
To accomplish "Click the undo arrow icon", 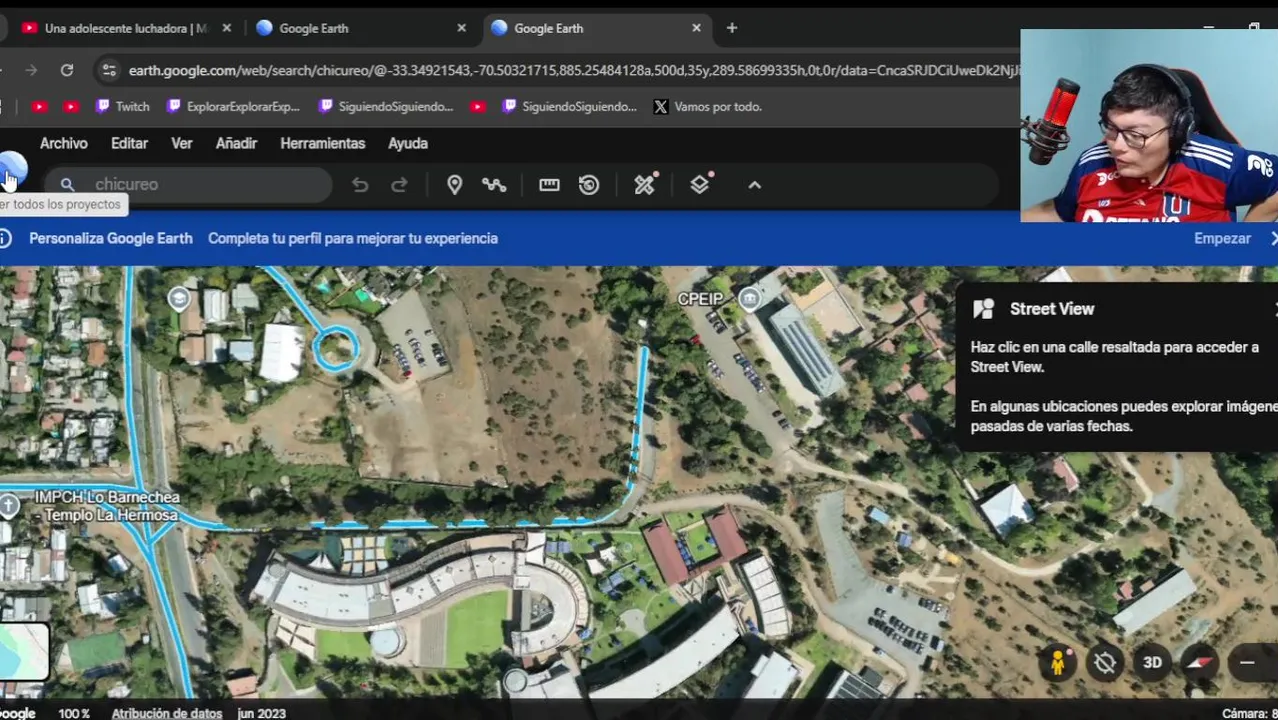I will (360, 184).
